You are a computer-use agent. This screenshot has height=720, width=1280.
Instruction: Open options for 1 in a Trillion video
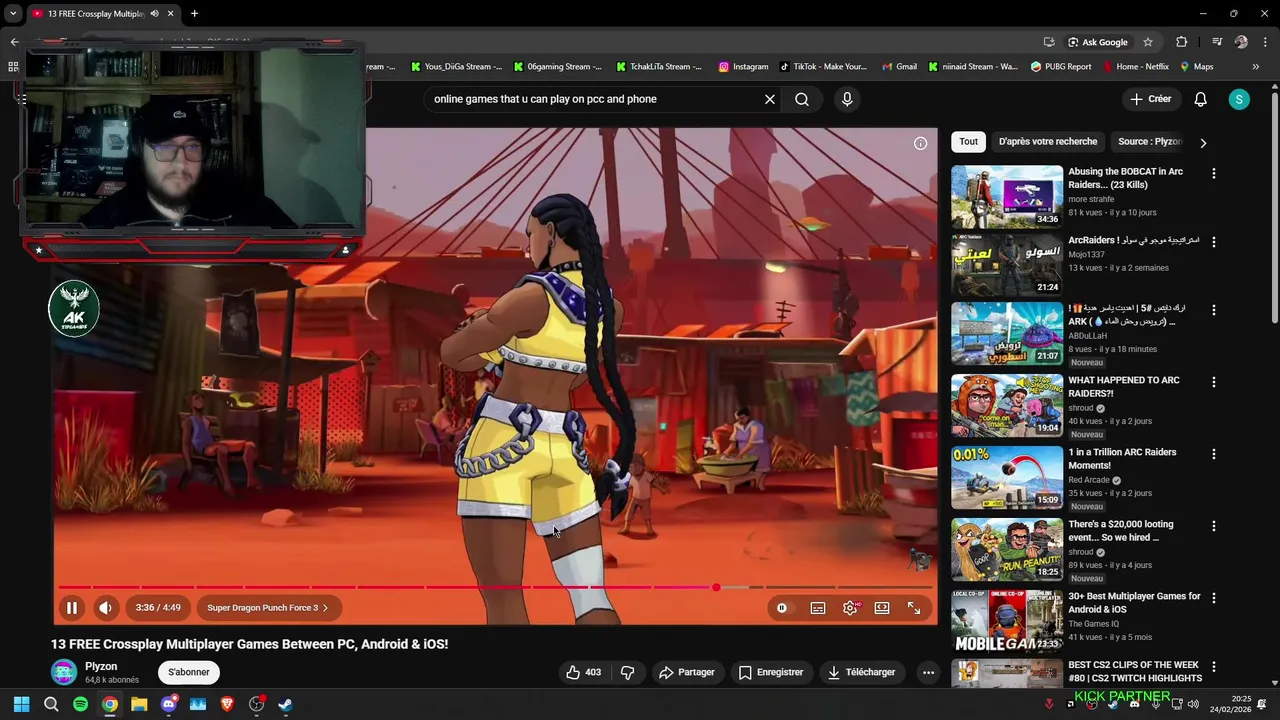(1214, 454)
